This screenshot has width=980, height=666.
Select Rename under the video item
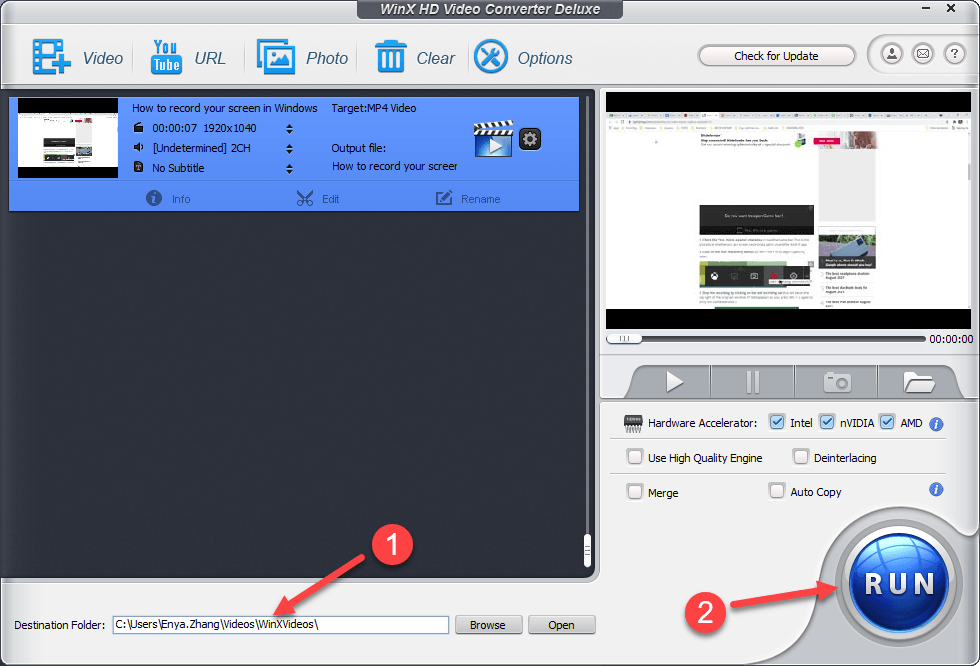click(468, 198)
